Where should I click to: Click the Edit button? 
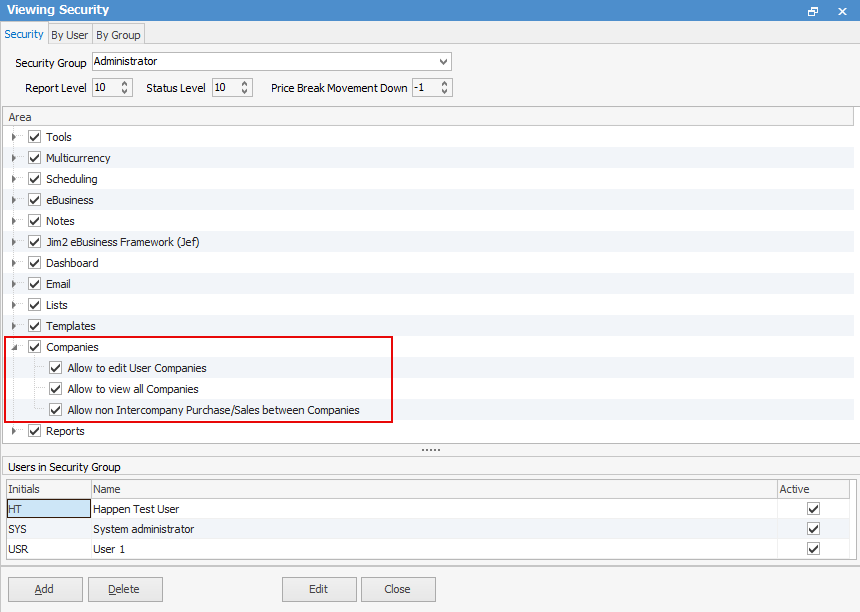click(x=319, y=589)
